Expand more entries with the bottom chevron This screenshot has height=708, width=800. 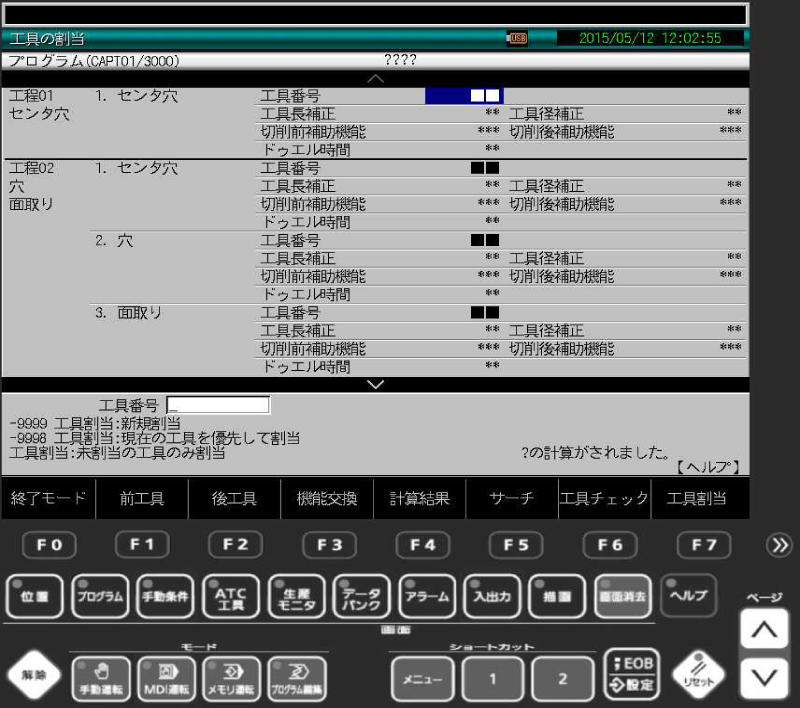(x=375, y=384)
